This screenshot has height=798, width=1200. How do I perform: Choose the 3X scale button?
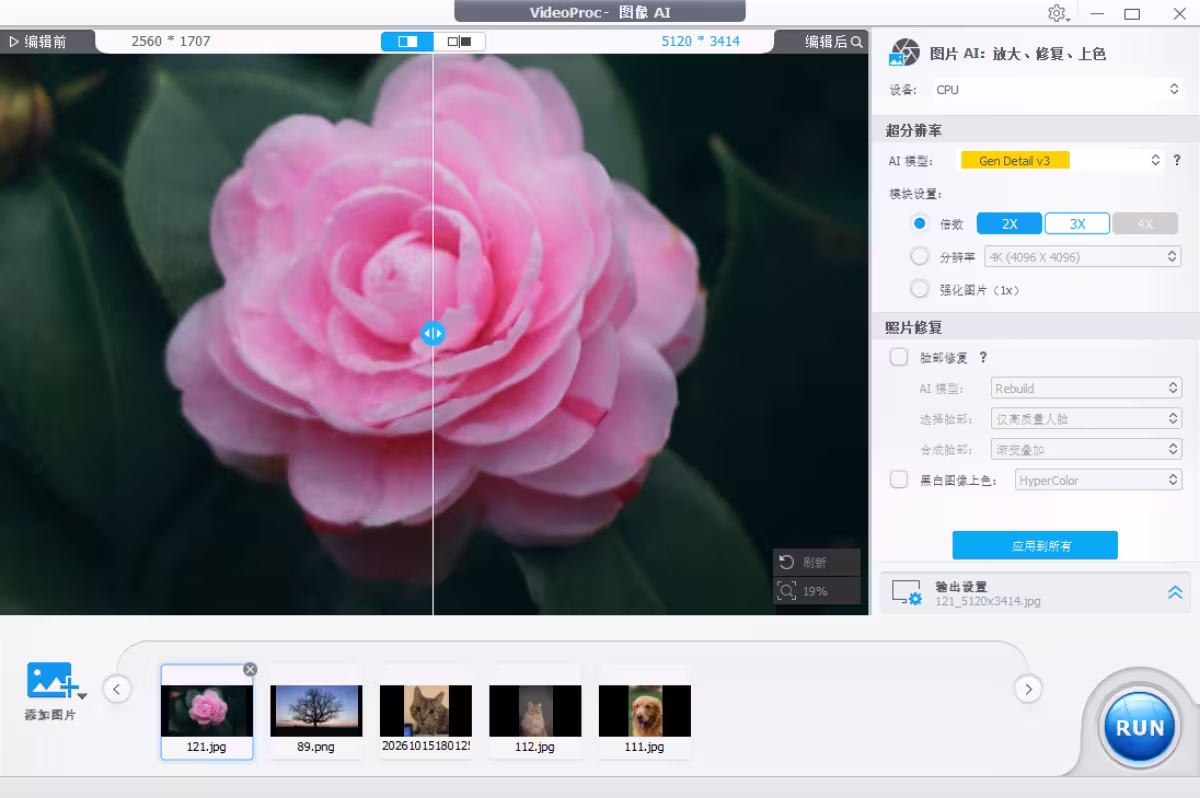(1077, 223)
